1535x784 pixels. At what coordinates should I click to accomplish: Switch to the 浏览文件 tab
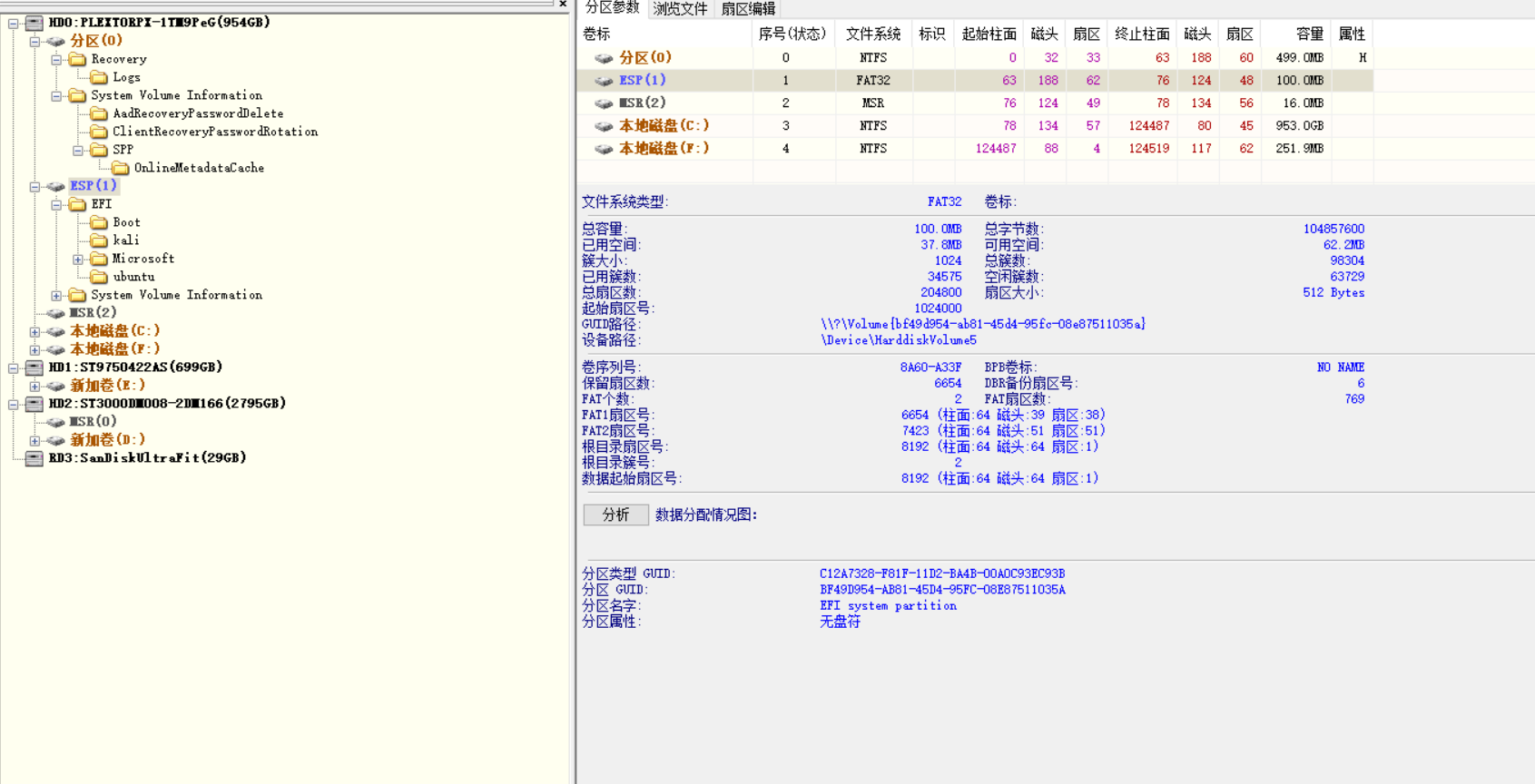pyautogui.click(x=680, y=9)
